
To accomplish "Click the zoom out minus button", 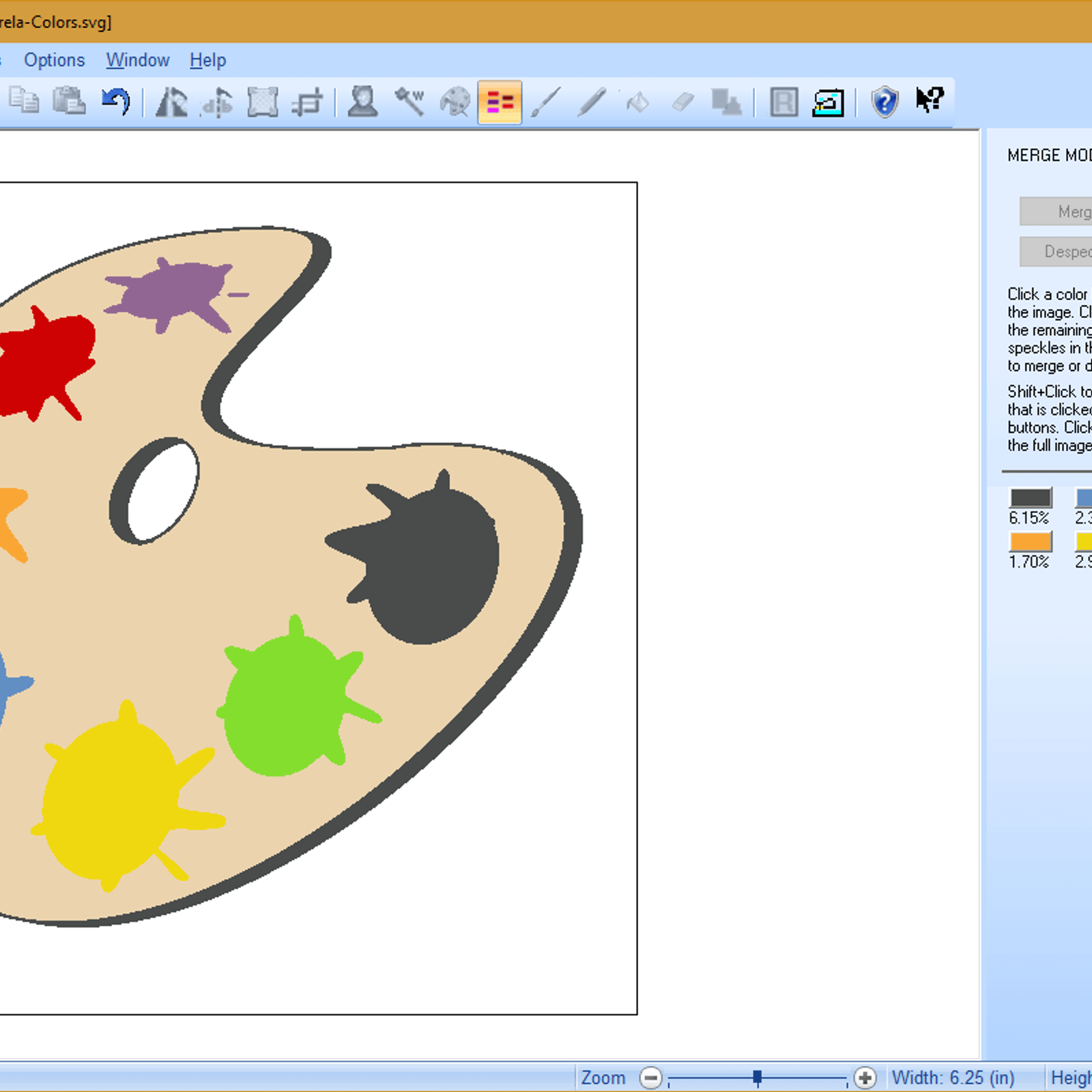I will pos(650,1078).
